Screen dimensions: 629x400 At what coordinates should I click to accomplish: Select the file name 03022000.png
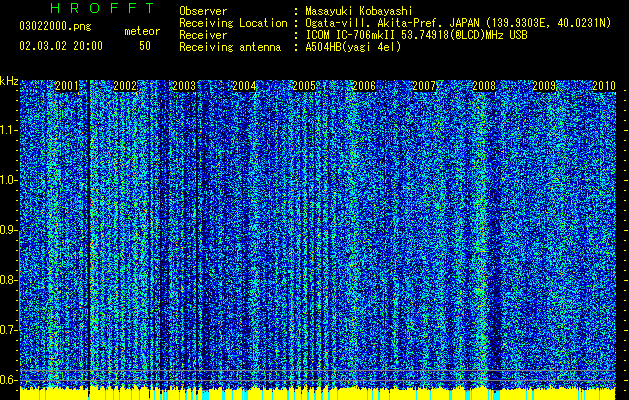pos(55,27)
